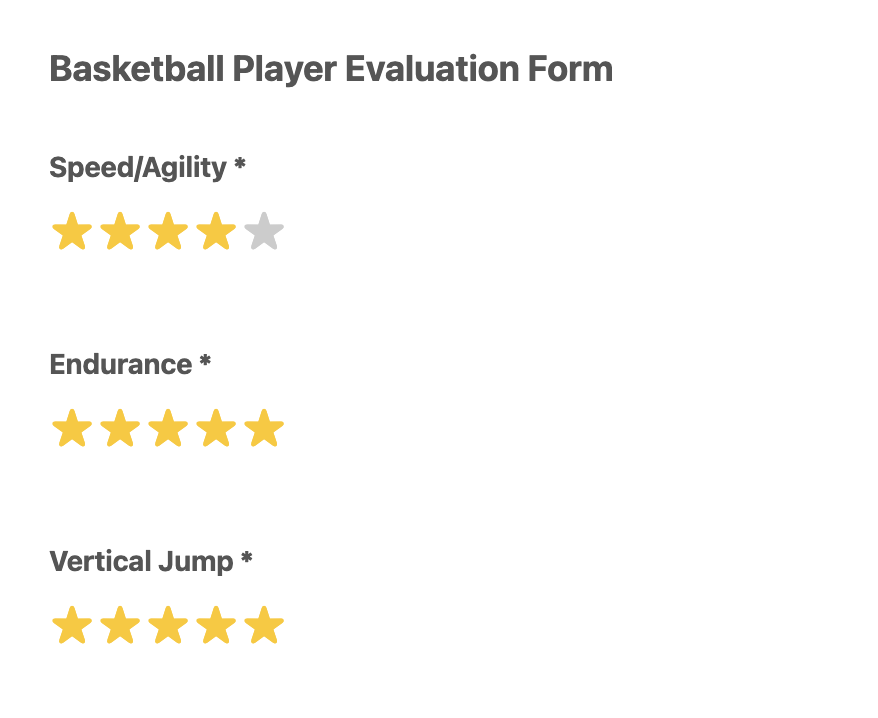The width and height of the screenshot is (878, 718).
Task: Select the third star for Vertical Jump
Action: pos(168,625)
